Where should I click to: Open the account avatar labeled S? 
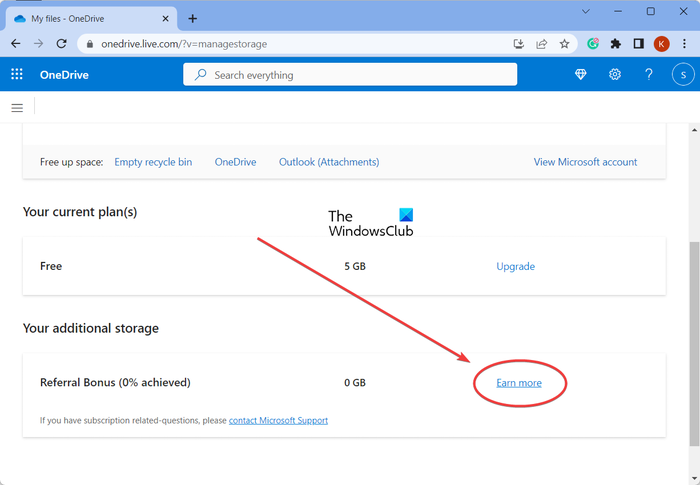pos(683,75)
